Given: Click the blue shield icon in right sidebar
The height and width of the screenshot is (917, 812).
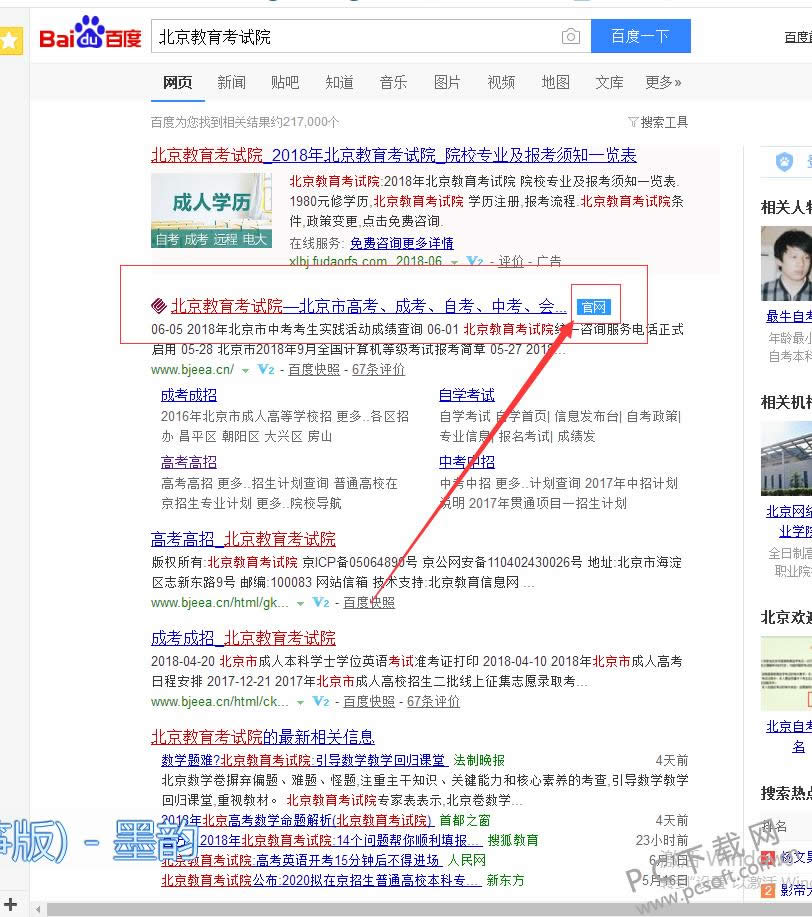Looking at the screenshot, I should pyautogui.click(x=784, y=161).
